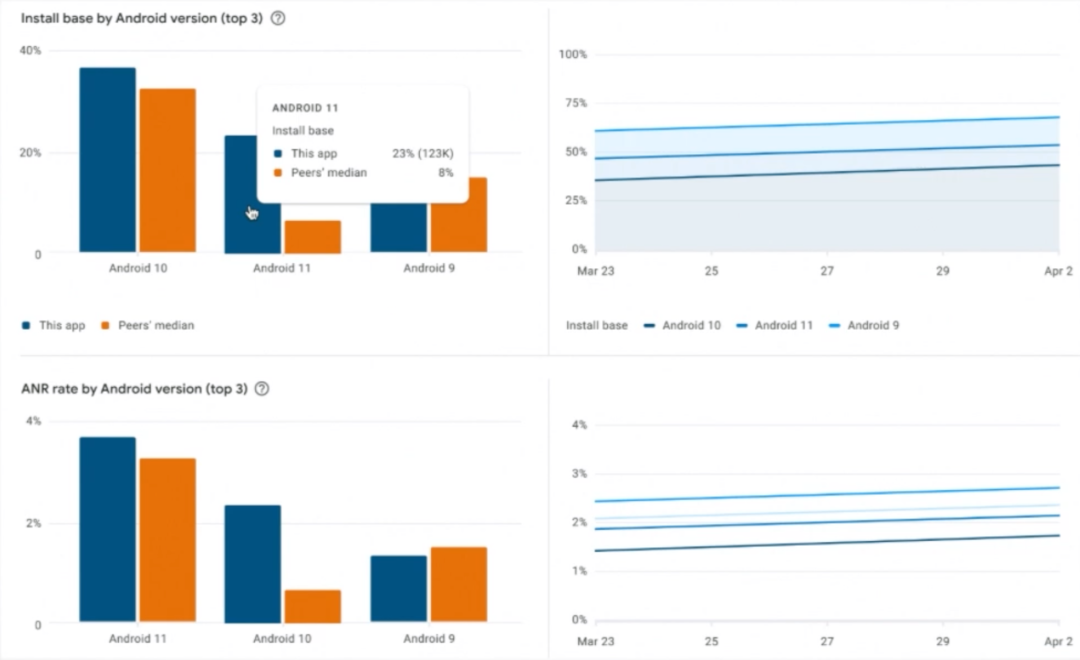Viewport: 1080px width, 660px height.
Task: Select the Android 11 orange peers' median install bar
Action: click(x=313, y=236)
